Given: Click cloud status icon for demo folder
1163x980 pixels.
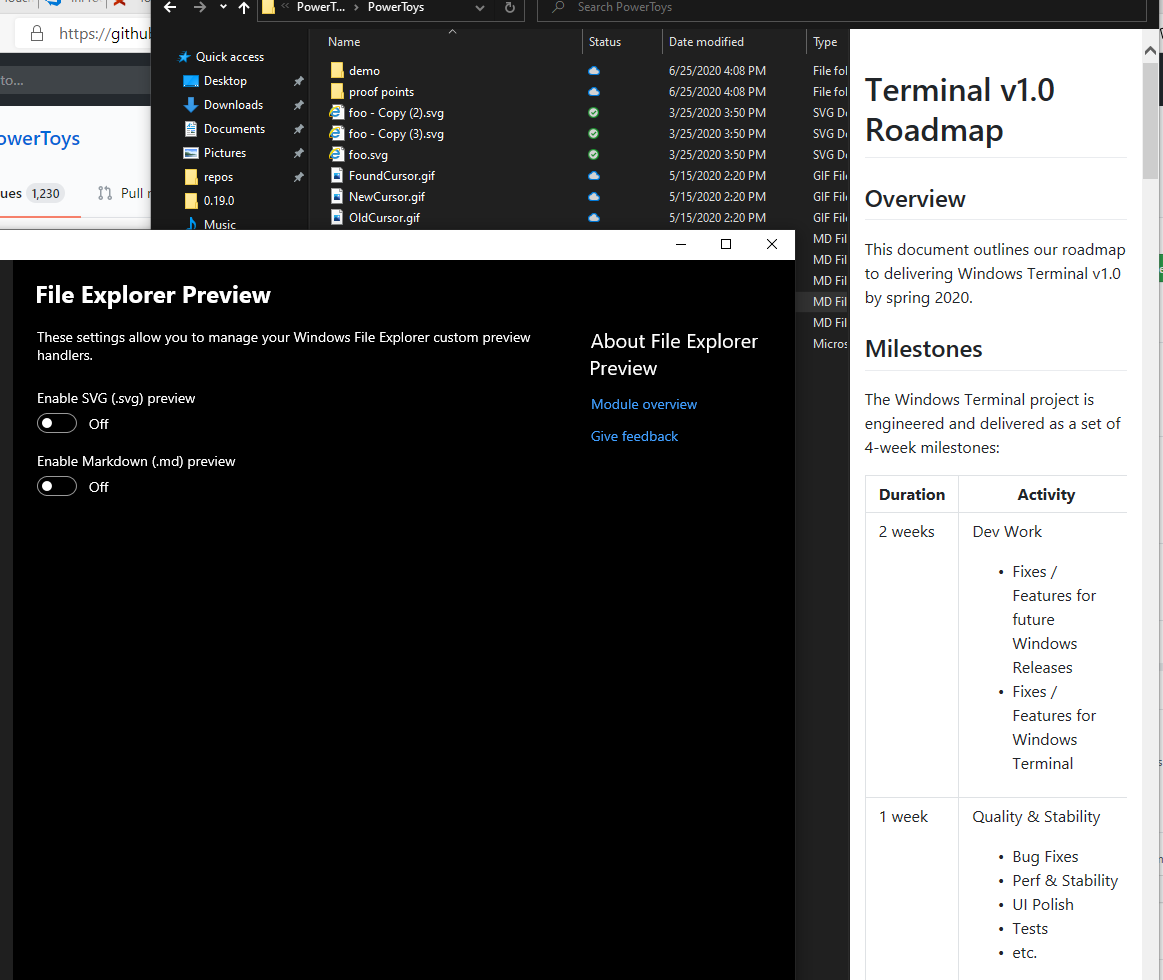Looking at the screenshot, I should [593, 70].
